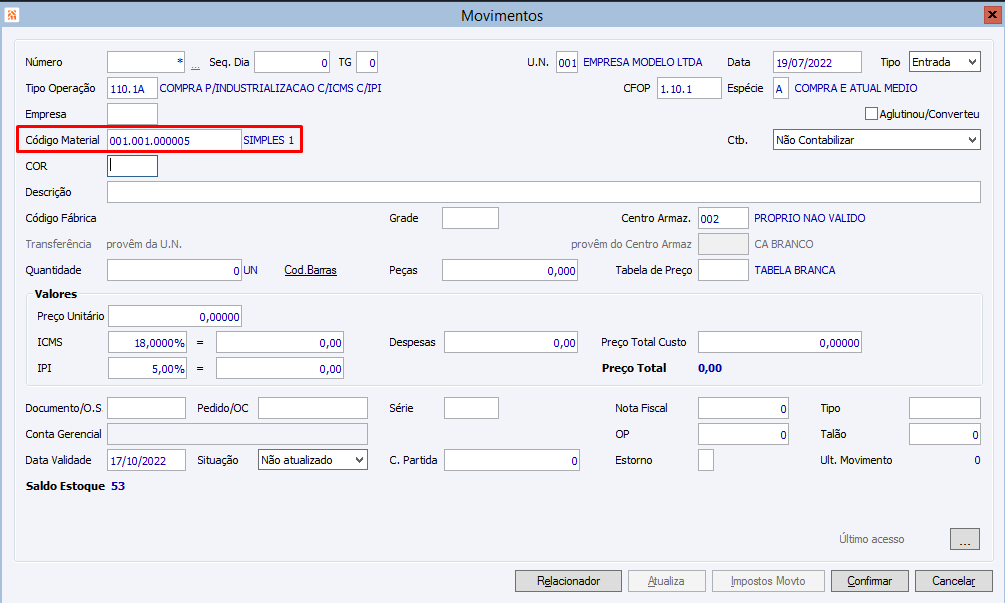
Task: Click the Quantidade field
Action: (174, 270)
